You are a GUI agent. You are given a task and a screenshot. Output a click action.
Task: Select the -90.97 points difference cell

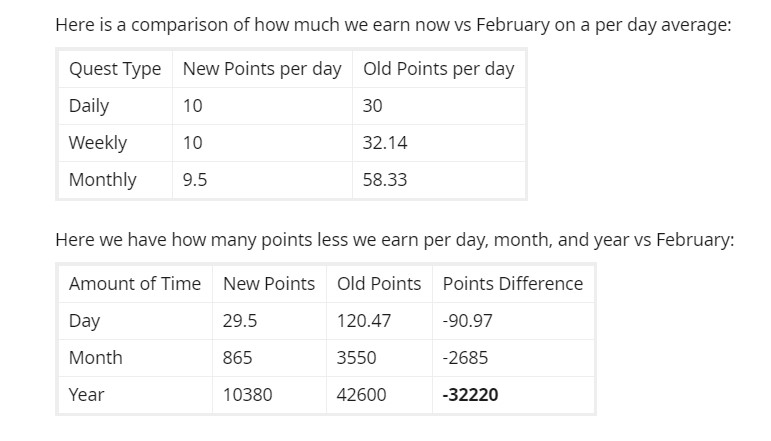pyautogui.click(x=467, y=321)
